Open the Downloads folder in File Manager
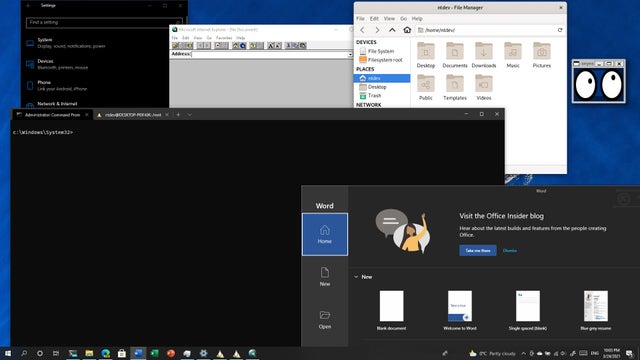Viewport: 640px width, 360px height. 484,55
